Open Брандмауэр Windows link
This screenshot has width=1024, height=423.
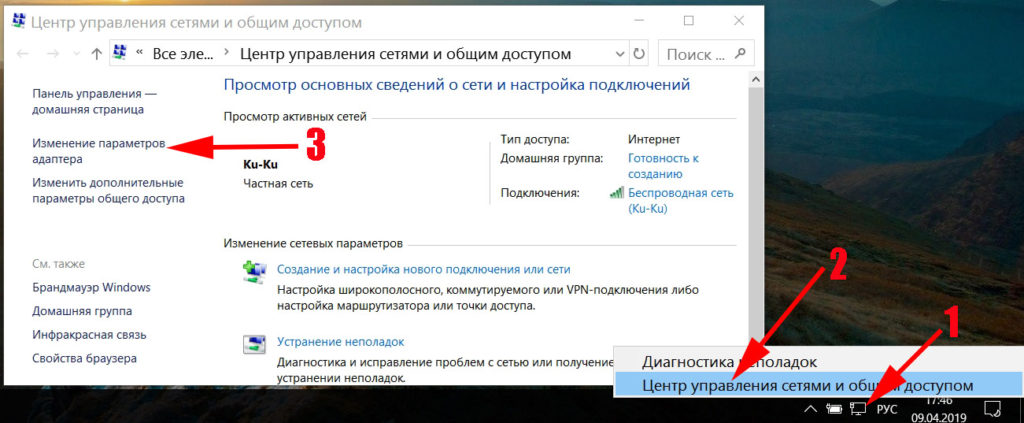(x=91, y=287)
